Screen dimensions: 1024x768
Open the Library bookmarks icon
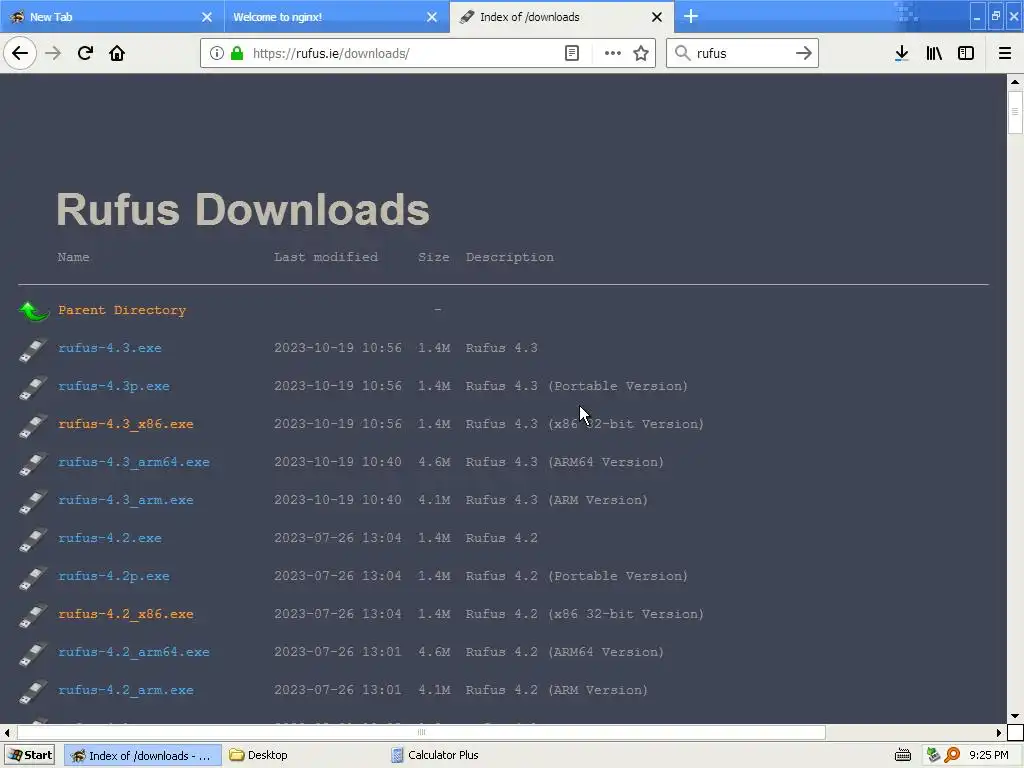pyautogui.click(x=934, y=53)
